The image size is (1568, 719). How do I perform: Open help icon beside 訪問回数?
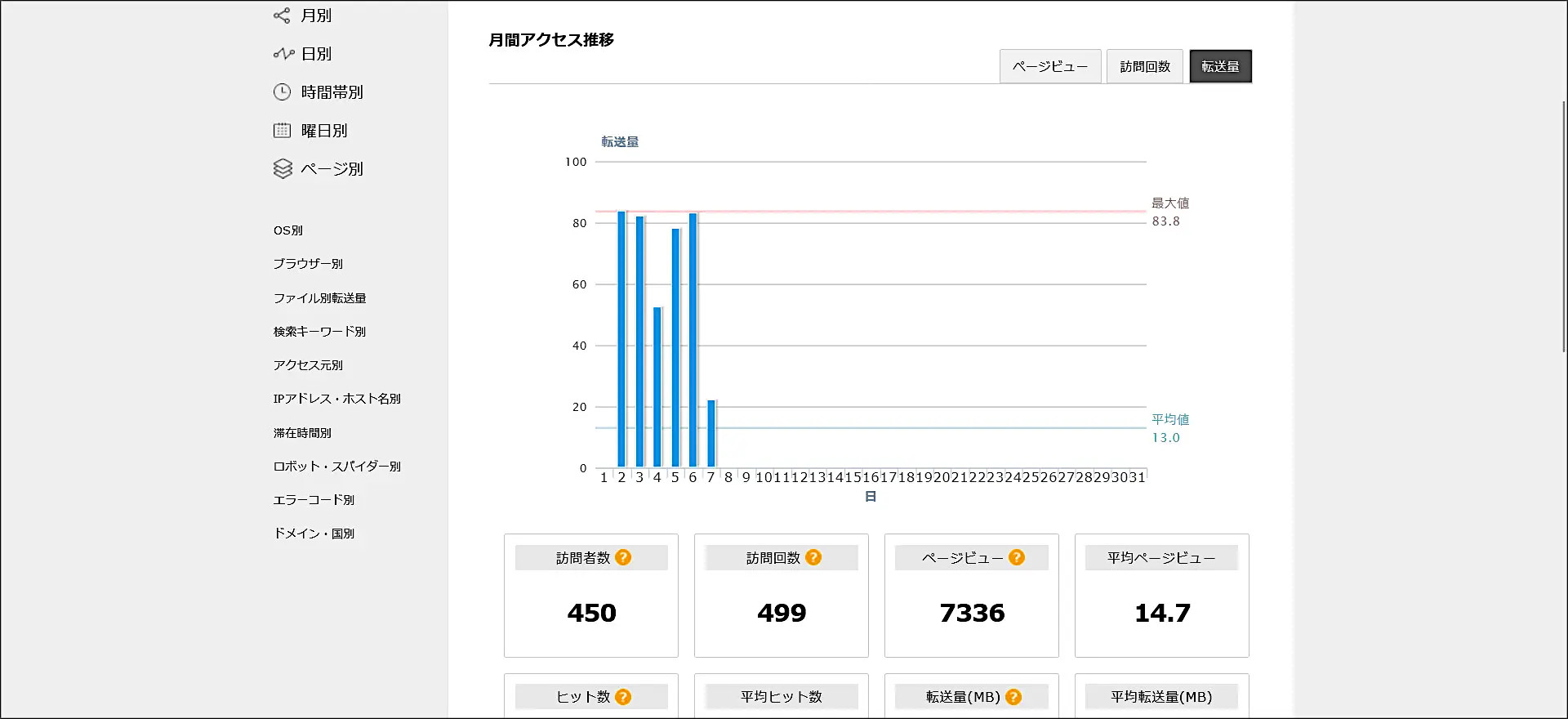pos(813,557)
